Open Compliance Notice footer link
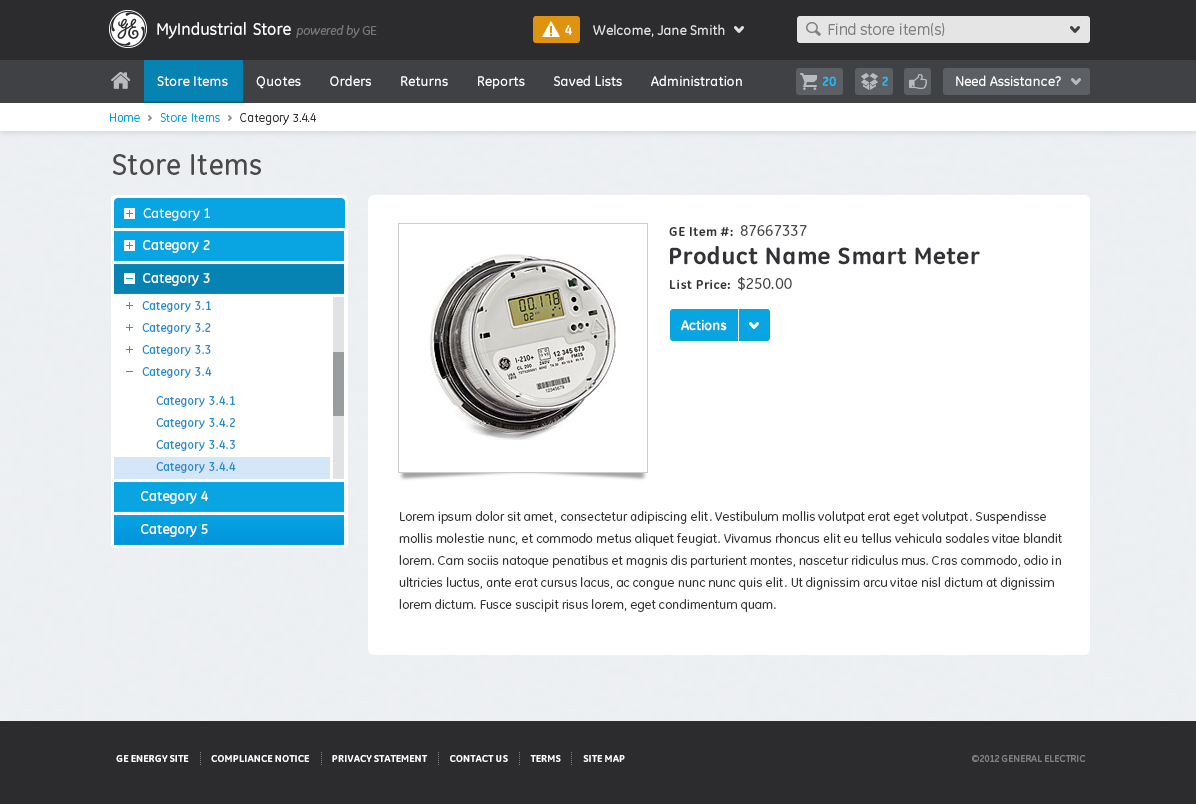 260,758
